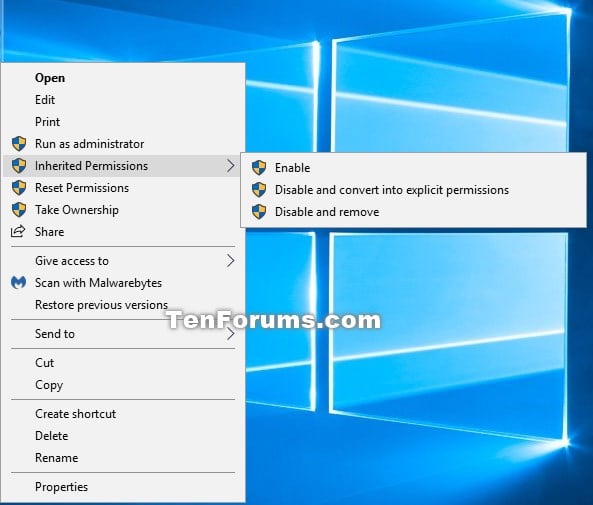Click the Malwarebytes logo icon
This screenshot has height=505, width=593.
19,283
